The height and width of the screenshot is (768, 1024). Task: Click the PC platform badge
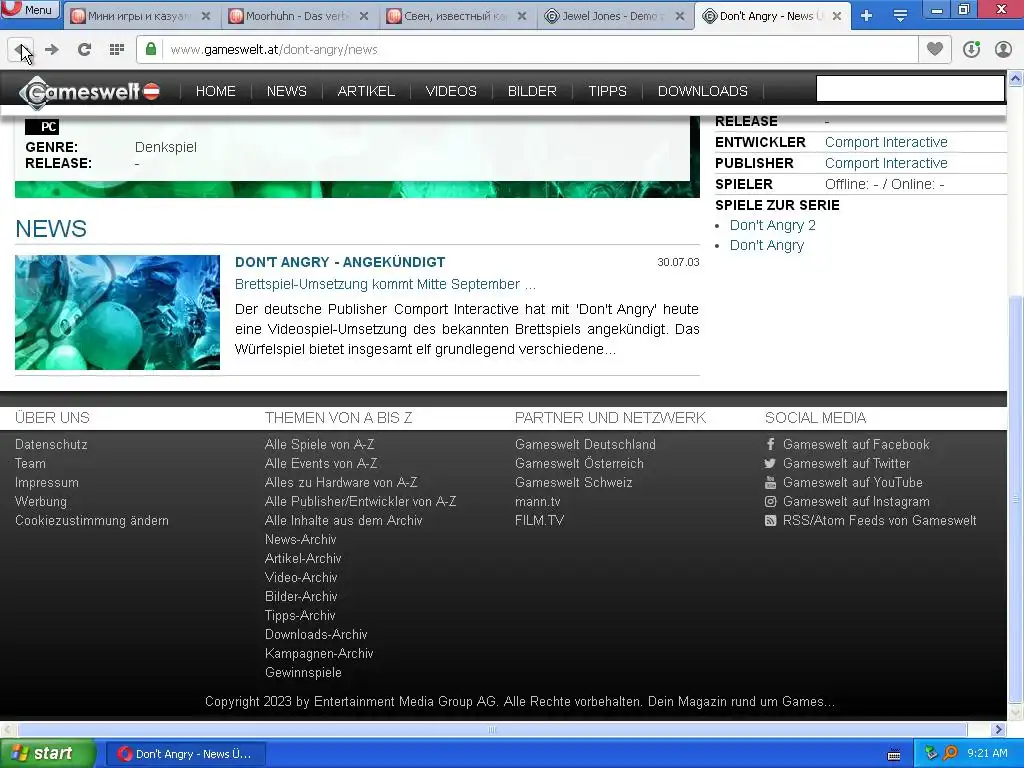click(x=42, y=127)
